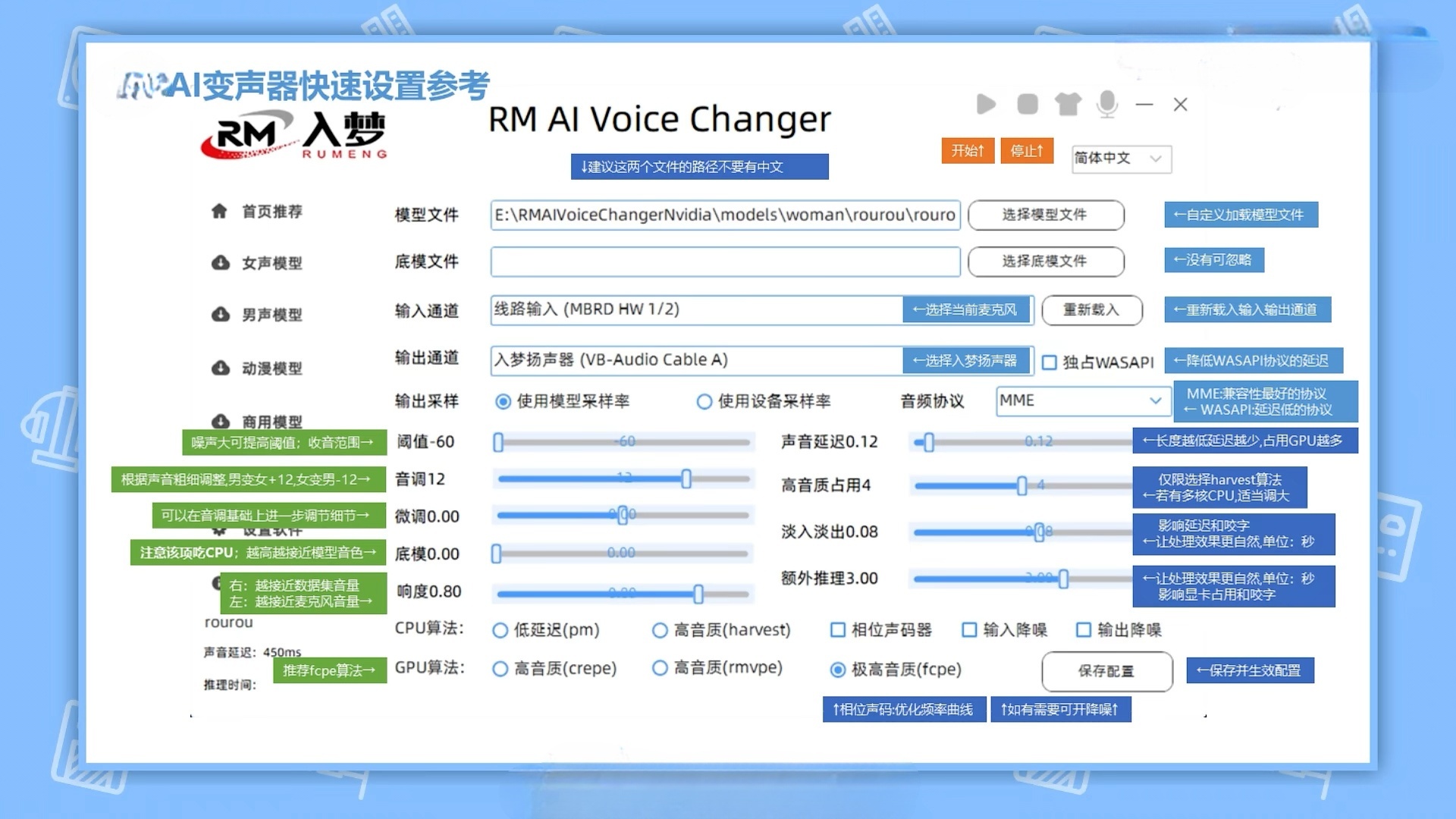Open the 输出通道 入梦扬声器 device dropdown
Screen dimensions: 1456x819
(x=762, y=360)
